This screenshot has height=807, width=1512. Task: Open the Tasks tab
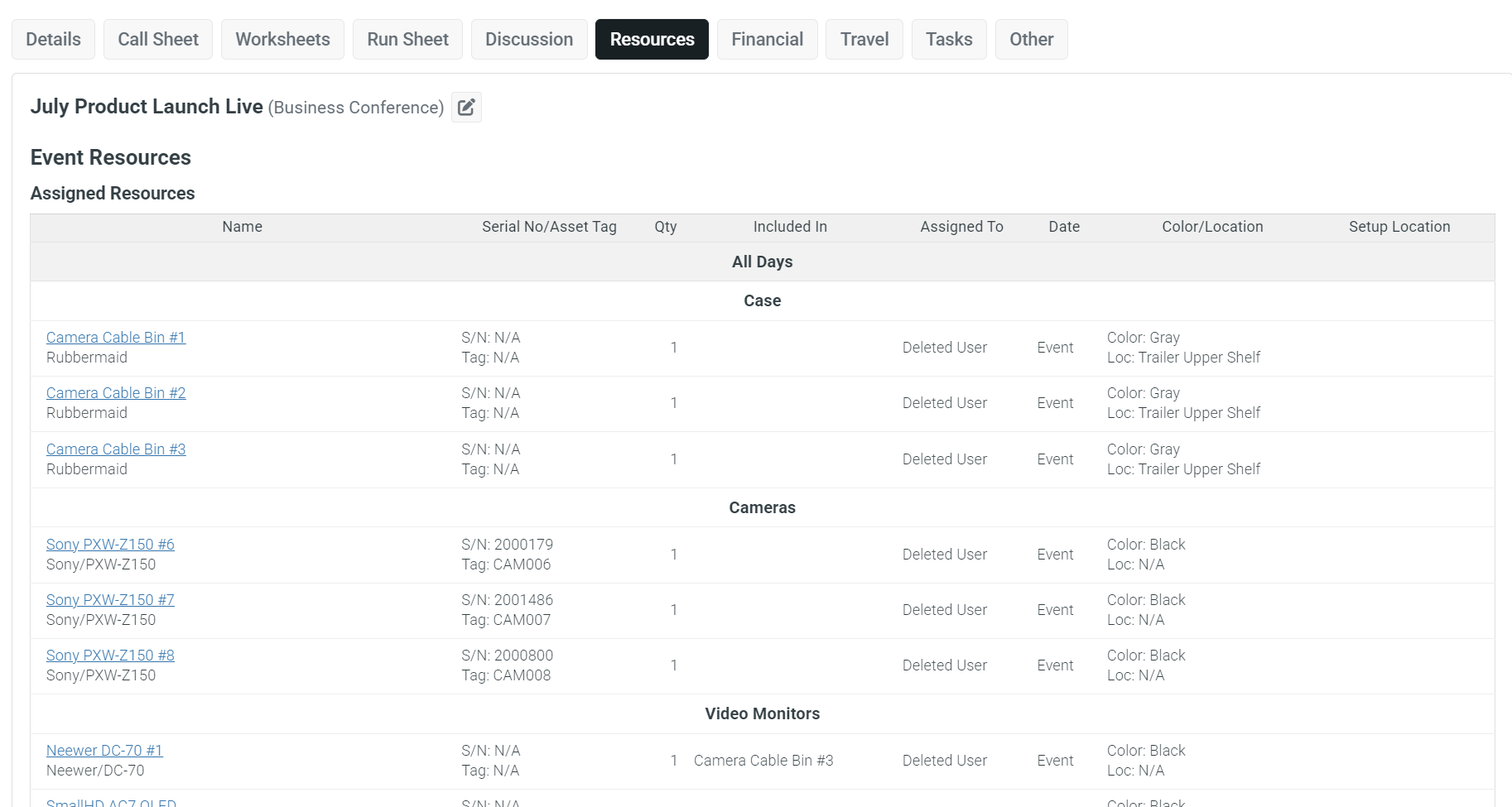click(x=949, y=40)
